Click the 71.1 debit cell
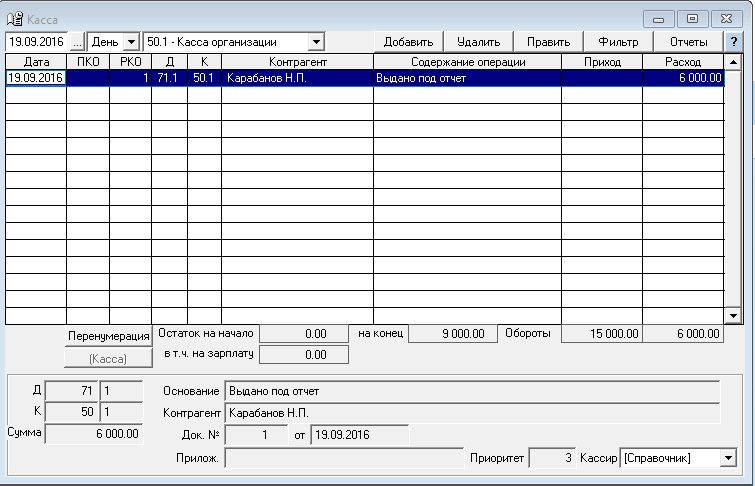755x486 pixels. click(x=169, y=78)
